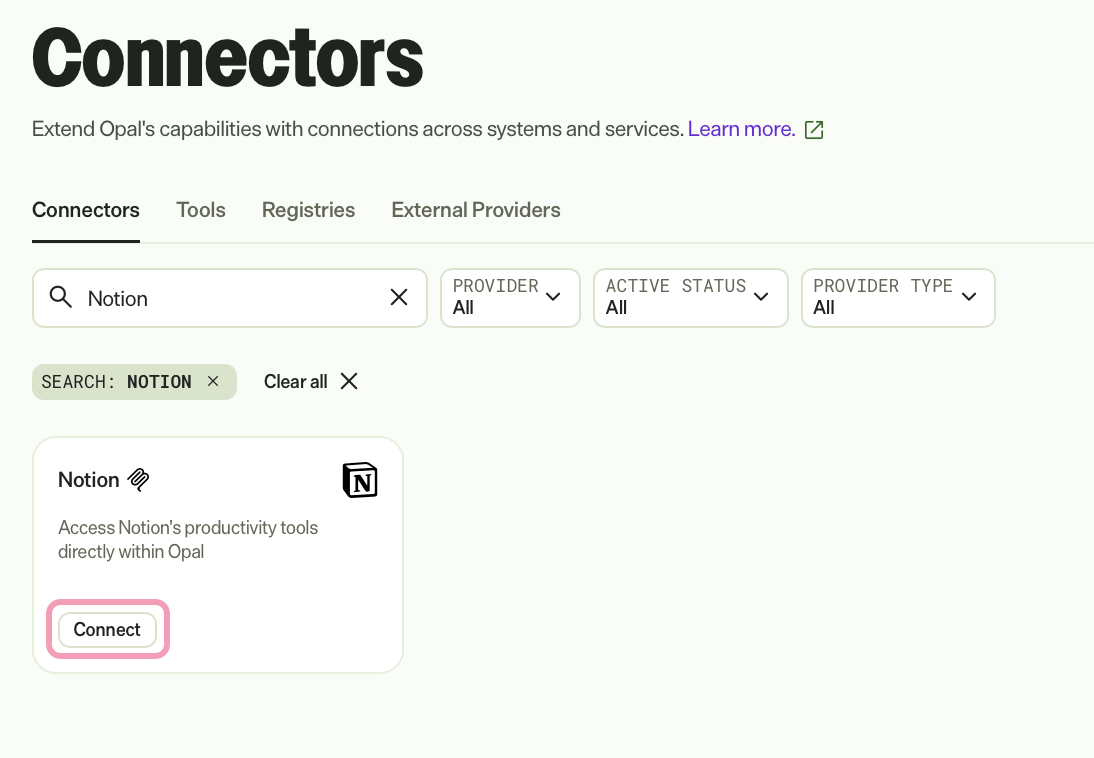Follow the Learn more link
Screen dimensions: 1094x758
[742, 129]
